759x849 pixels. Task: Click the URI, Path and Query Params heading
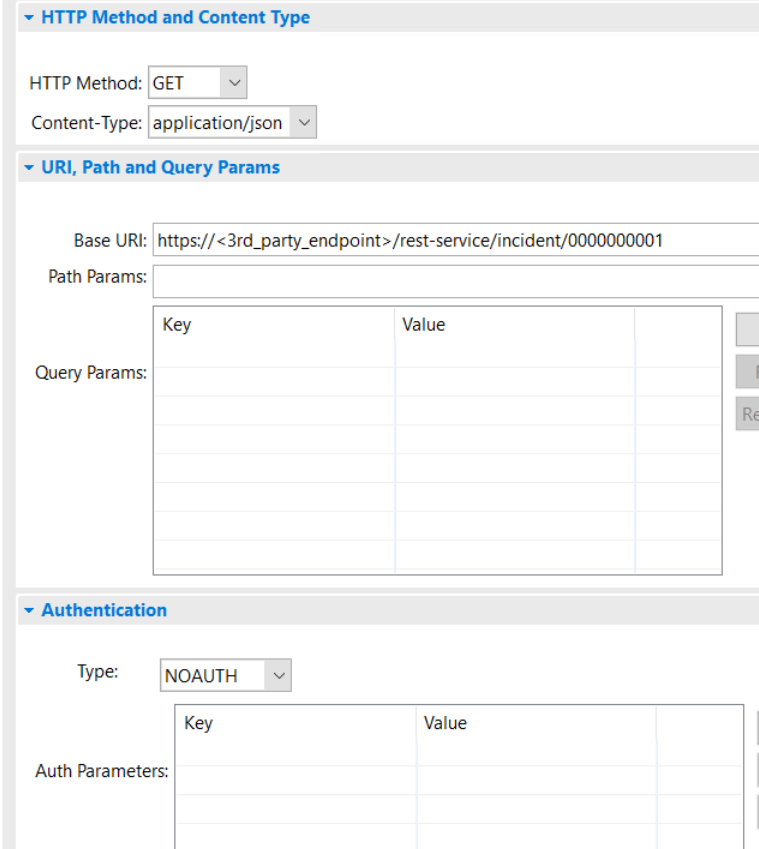tap(161, 167)
